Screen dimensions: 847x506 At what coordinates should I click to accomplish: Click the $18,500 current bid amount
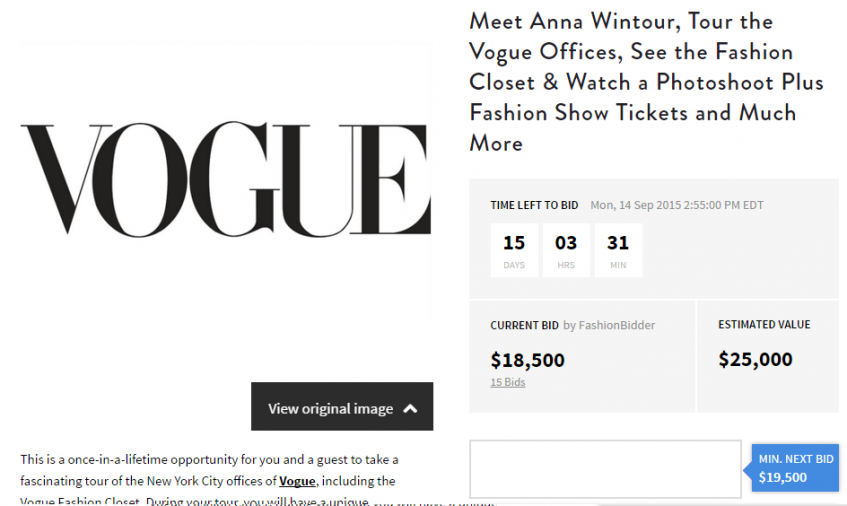tap(527, 360)
